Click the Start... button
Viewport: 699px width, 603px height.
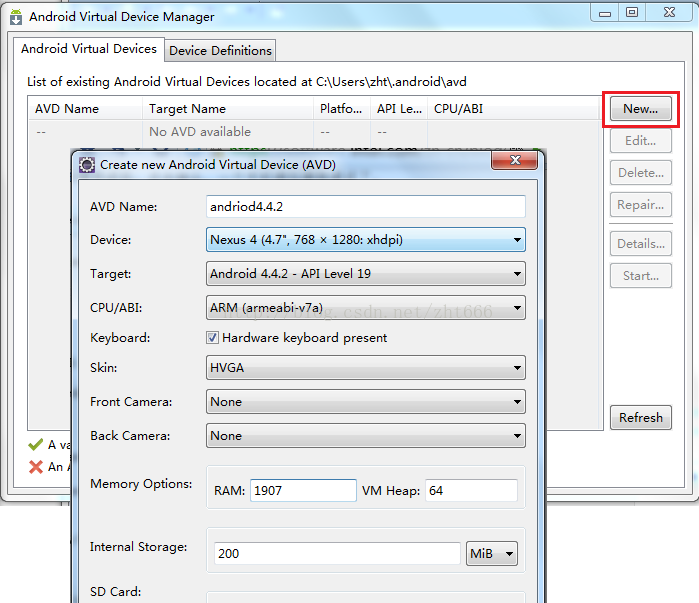click(x=641, y=276)
